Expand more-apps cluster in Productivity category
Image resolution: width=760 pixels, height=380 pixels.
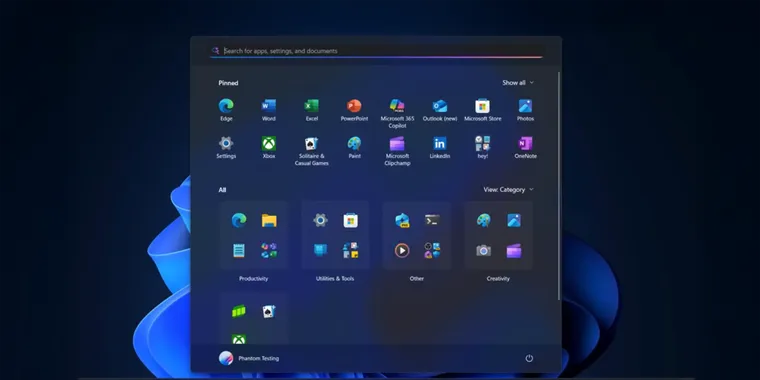pos(269,251)
